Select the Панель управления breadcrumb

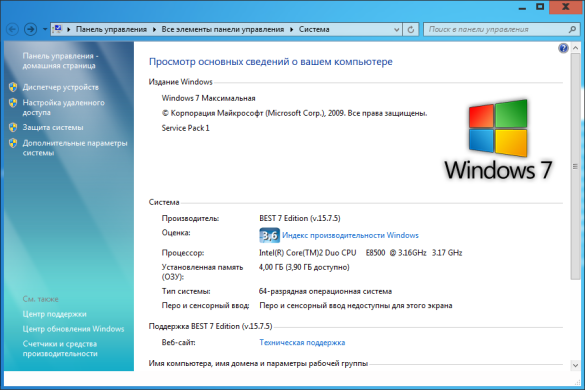click(111, 29)
